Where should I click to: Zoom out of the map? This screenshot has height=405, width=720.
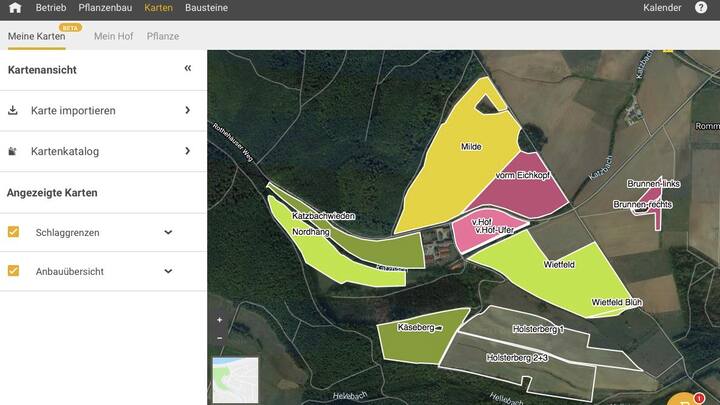[219, 338]
